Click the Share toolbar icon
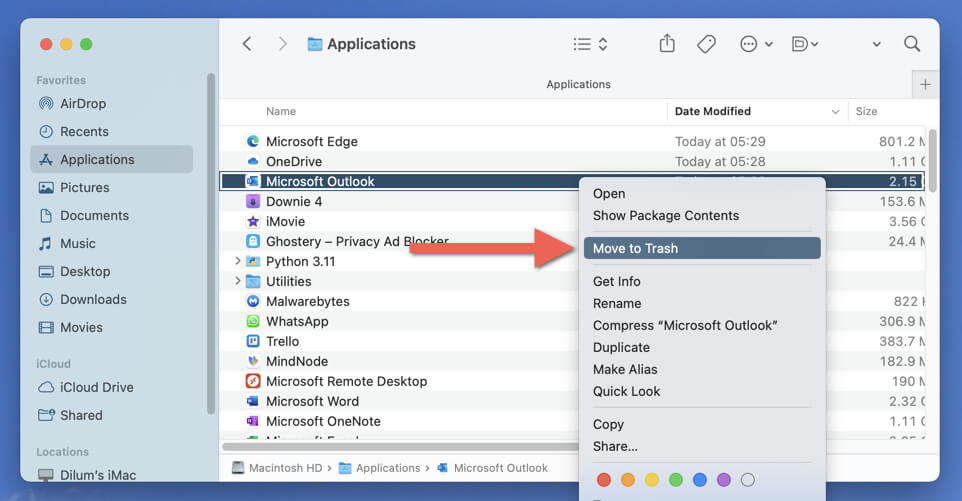962x501 pixels. 667,44
